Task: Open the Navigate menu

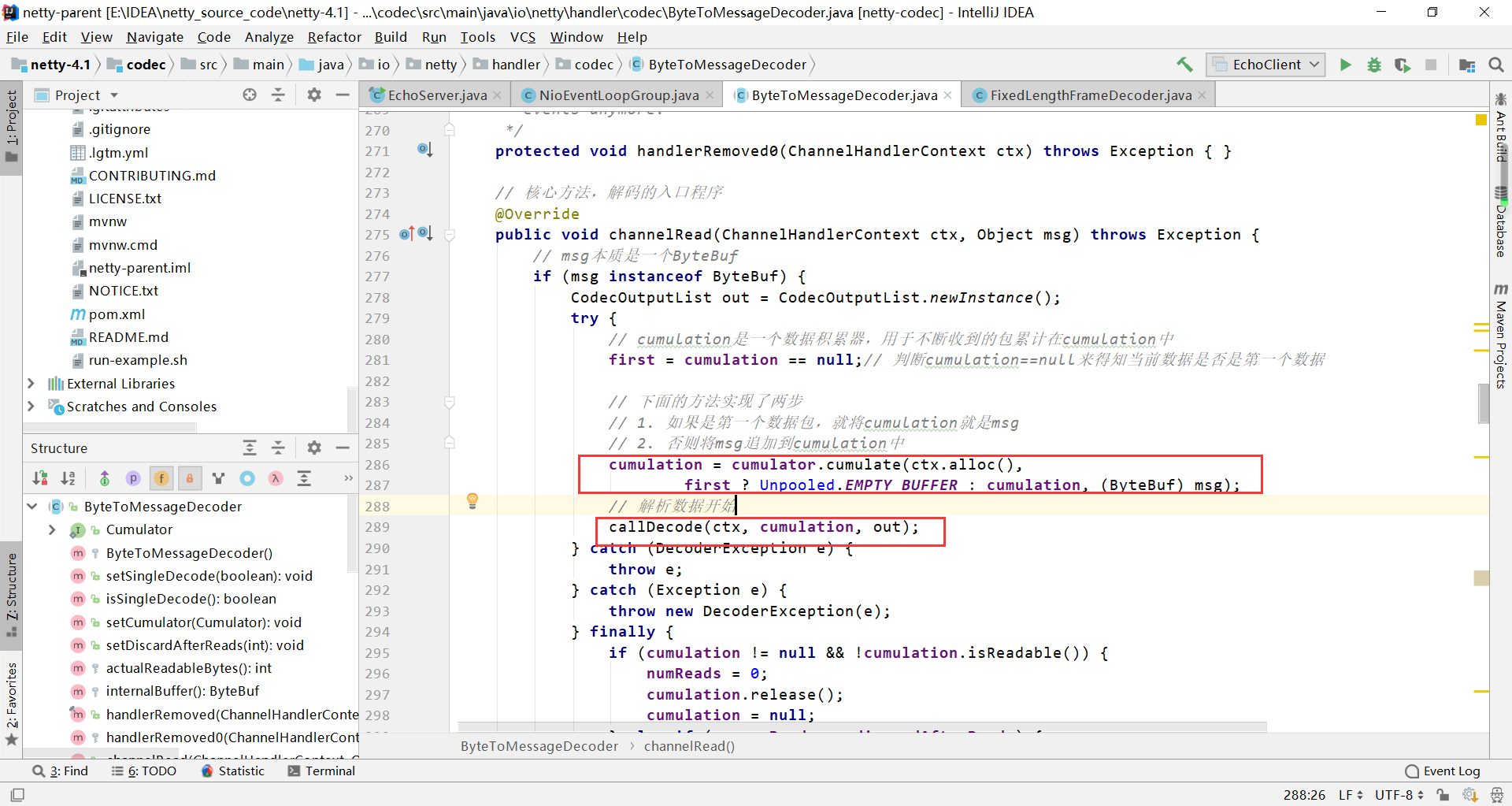Action: point(155,37)
